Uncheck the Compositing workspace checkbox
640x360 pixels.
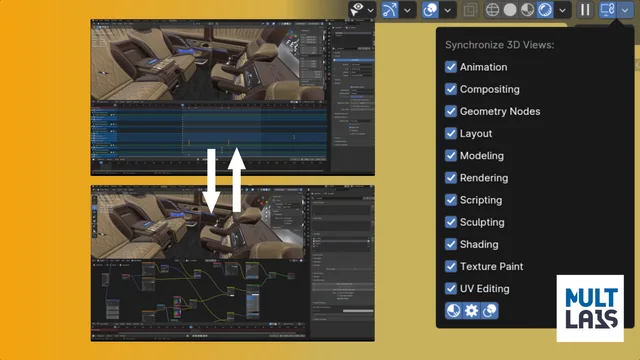451,89
